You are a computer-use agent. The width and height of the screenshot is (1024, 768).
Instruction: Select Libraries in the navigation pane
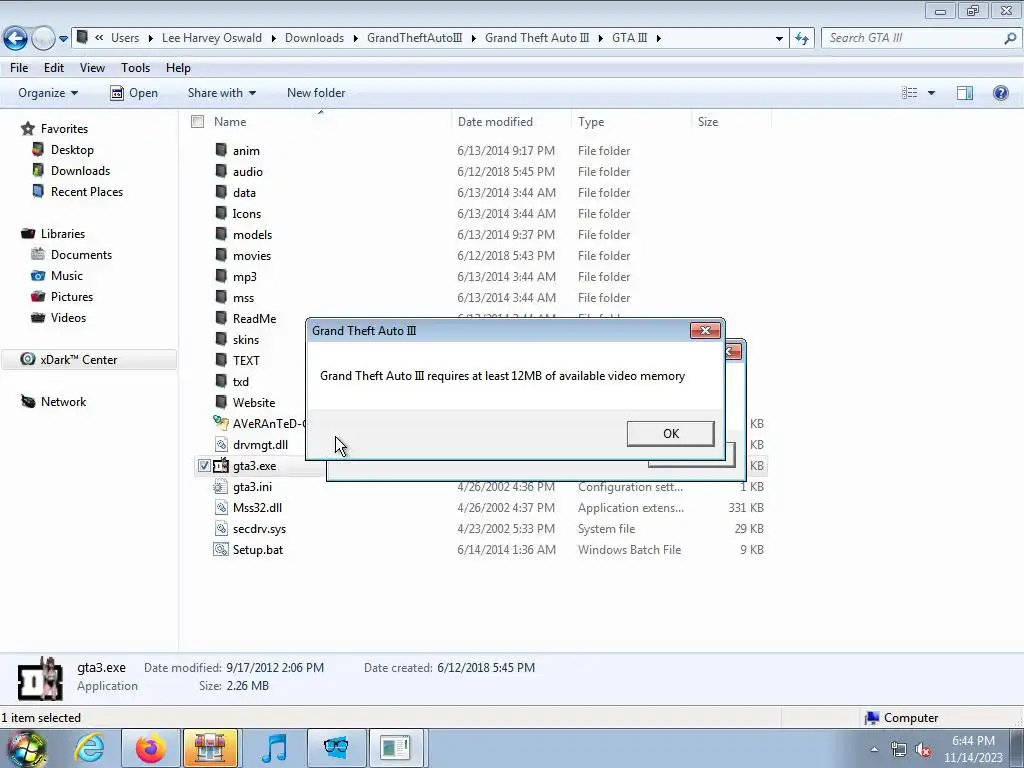click(x=63, y=234)
